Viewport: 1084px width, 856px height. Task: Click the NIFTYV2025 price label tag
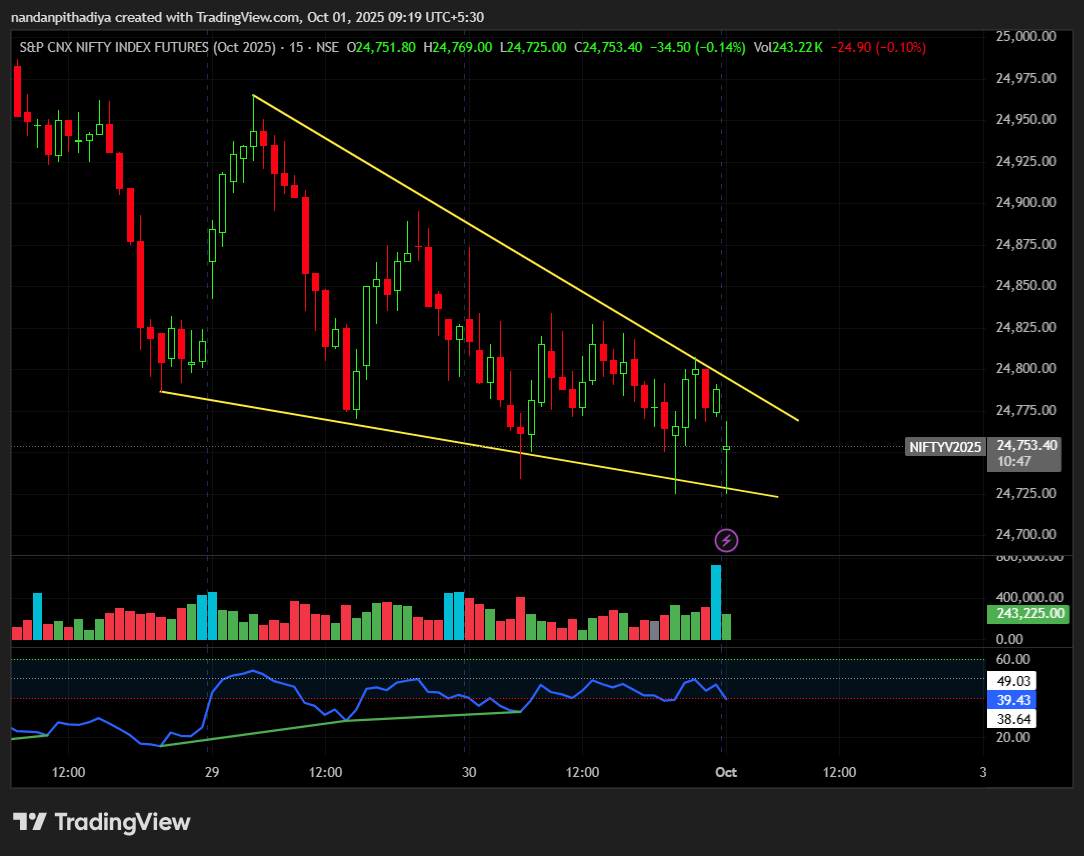[x=945, y=447]
